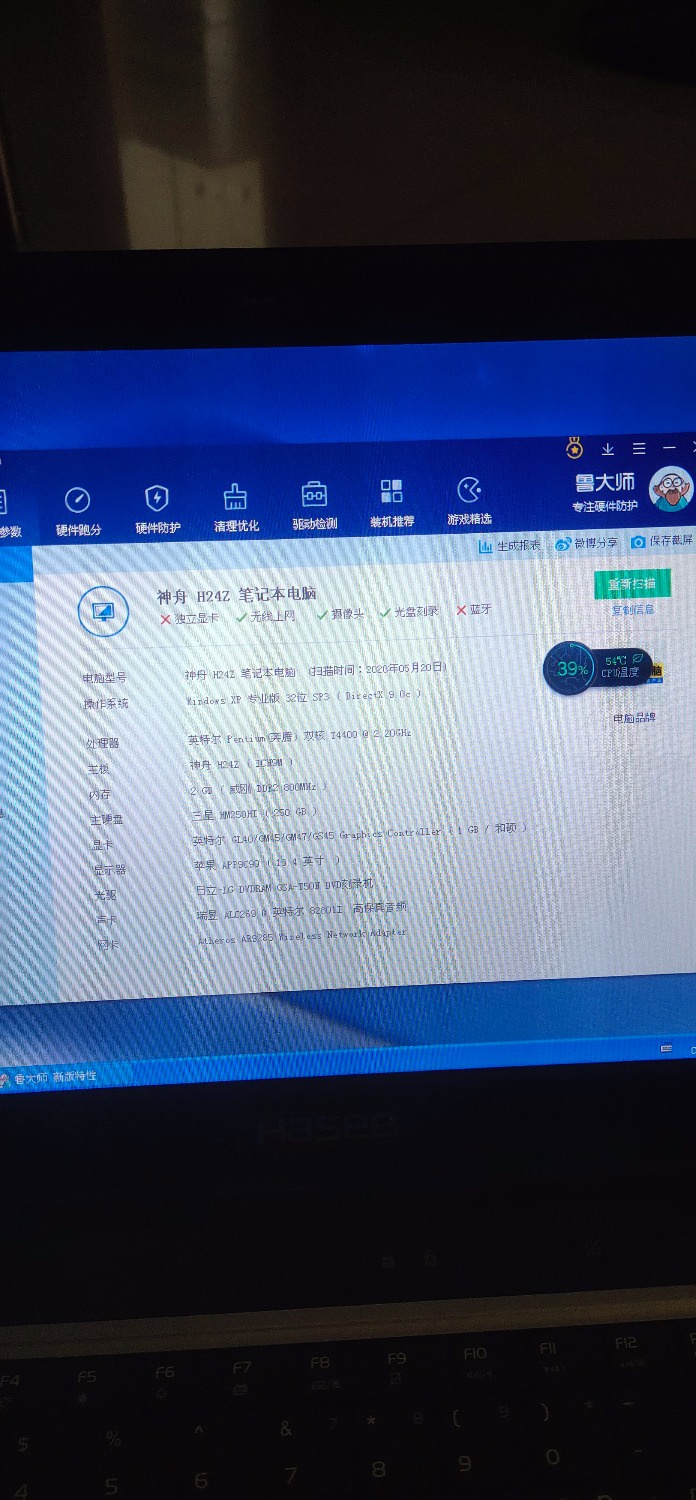Click the Pac-Man game icon
Screen dimensions: 696x1500
tap(469, 489)
